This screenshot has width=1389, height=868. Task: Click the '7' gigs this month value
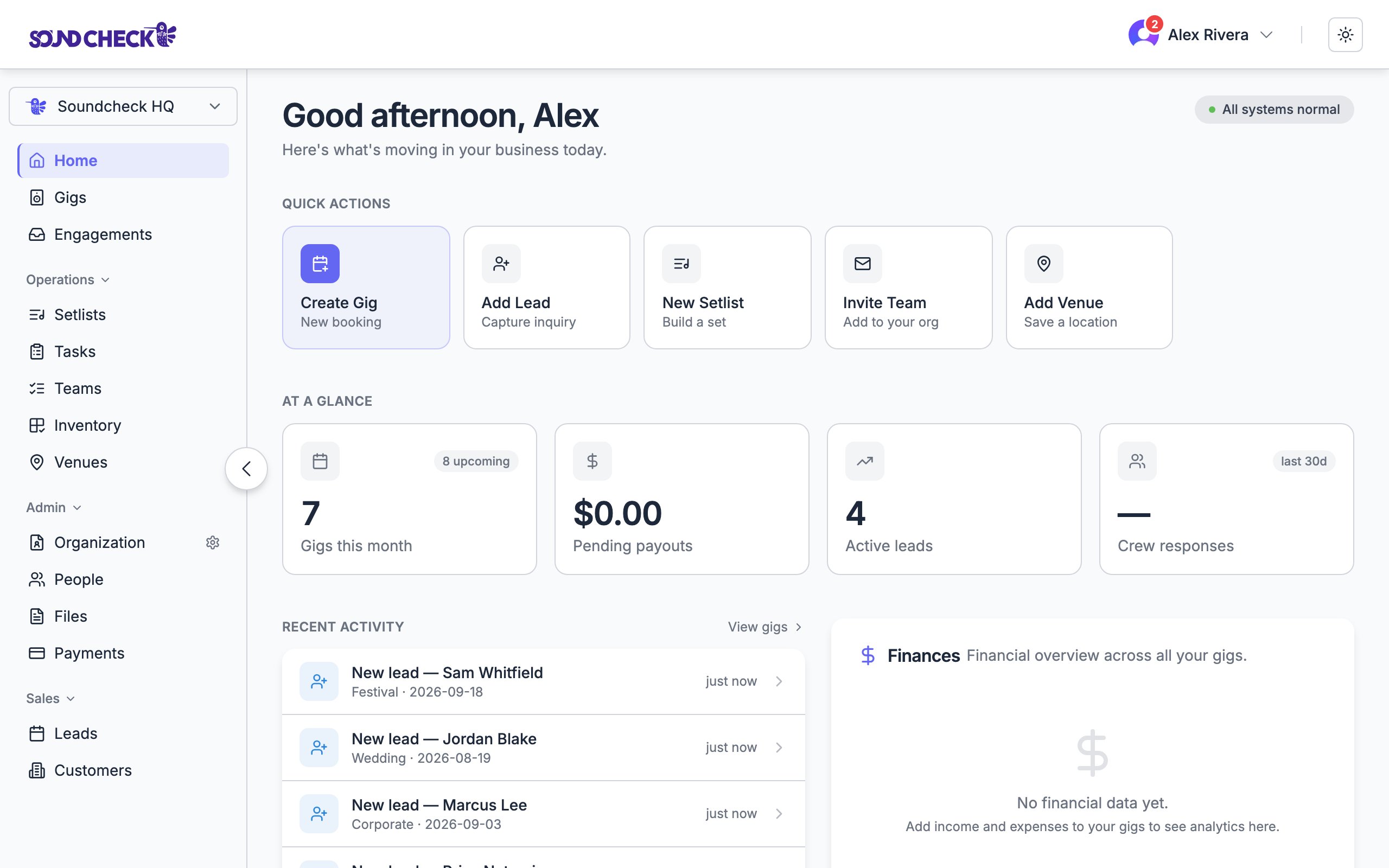tap(310, 513)
